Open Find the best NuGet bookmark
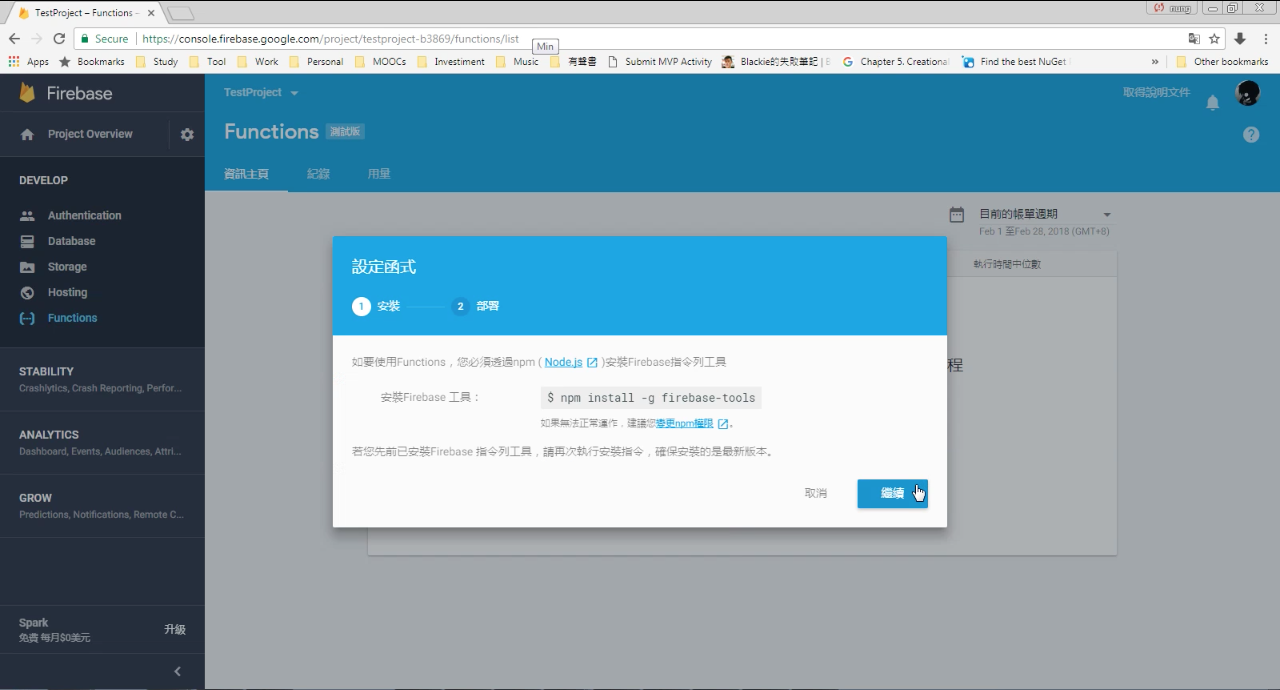Viewport: 1280px width, 690px height. (1015, 61)
